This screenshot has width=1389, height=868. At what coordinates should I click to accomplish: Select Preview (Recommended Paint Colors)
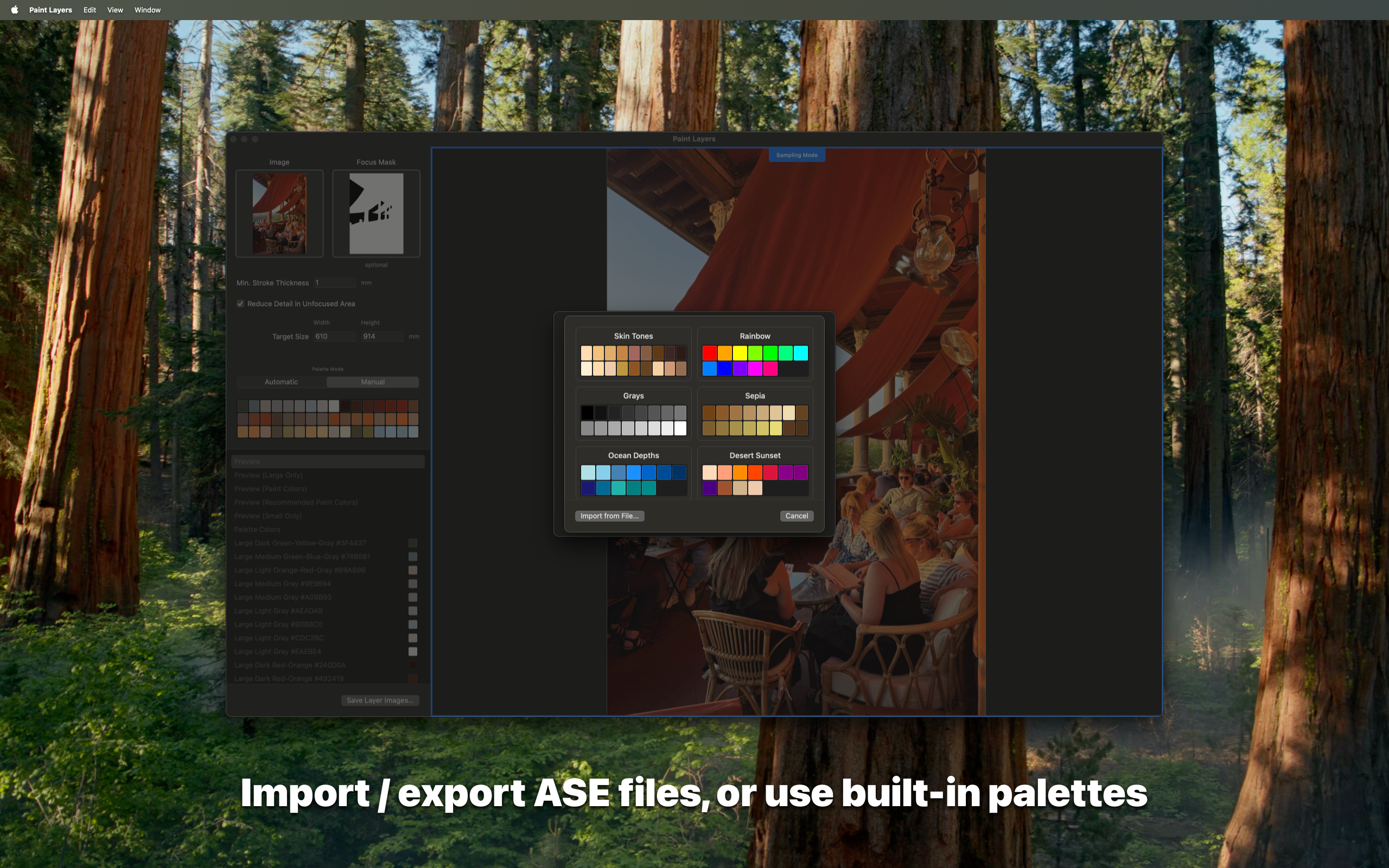coord(295,502)
